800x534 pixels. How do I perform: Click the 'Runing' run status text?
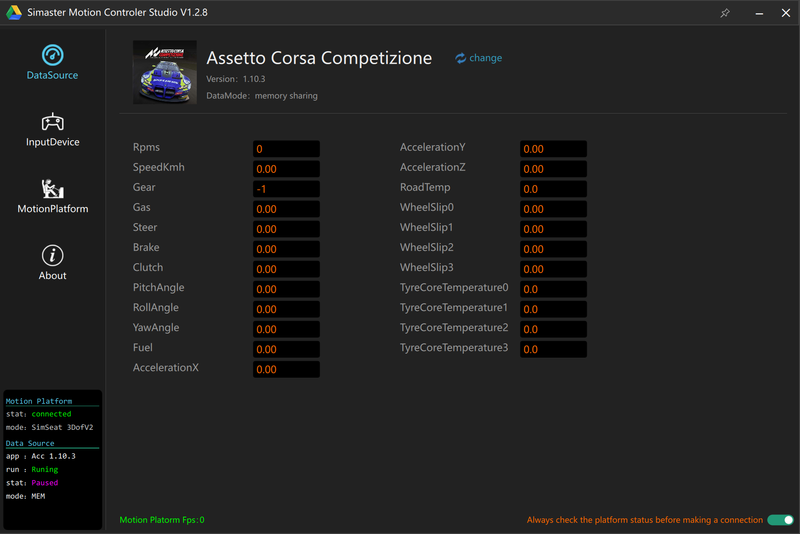45,469
